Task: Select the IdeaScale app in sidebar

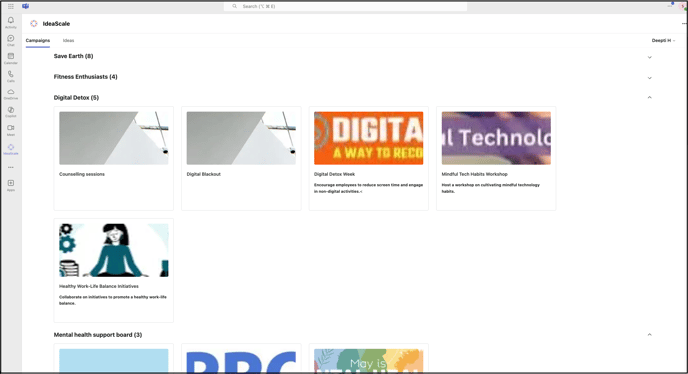Action: click(11, 149)
